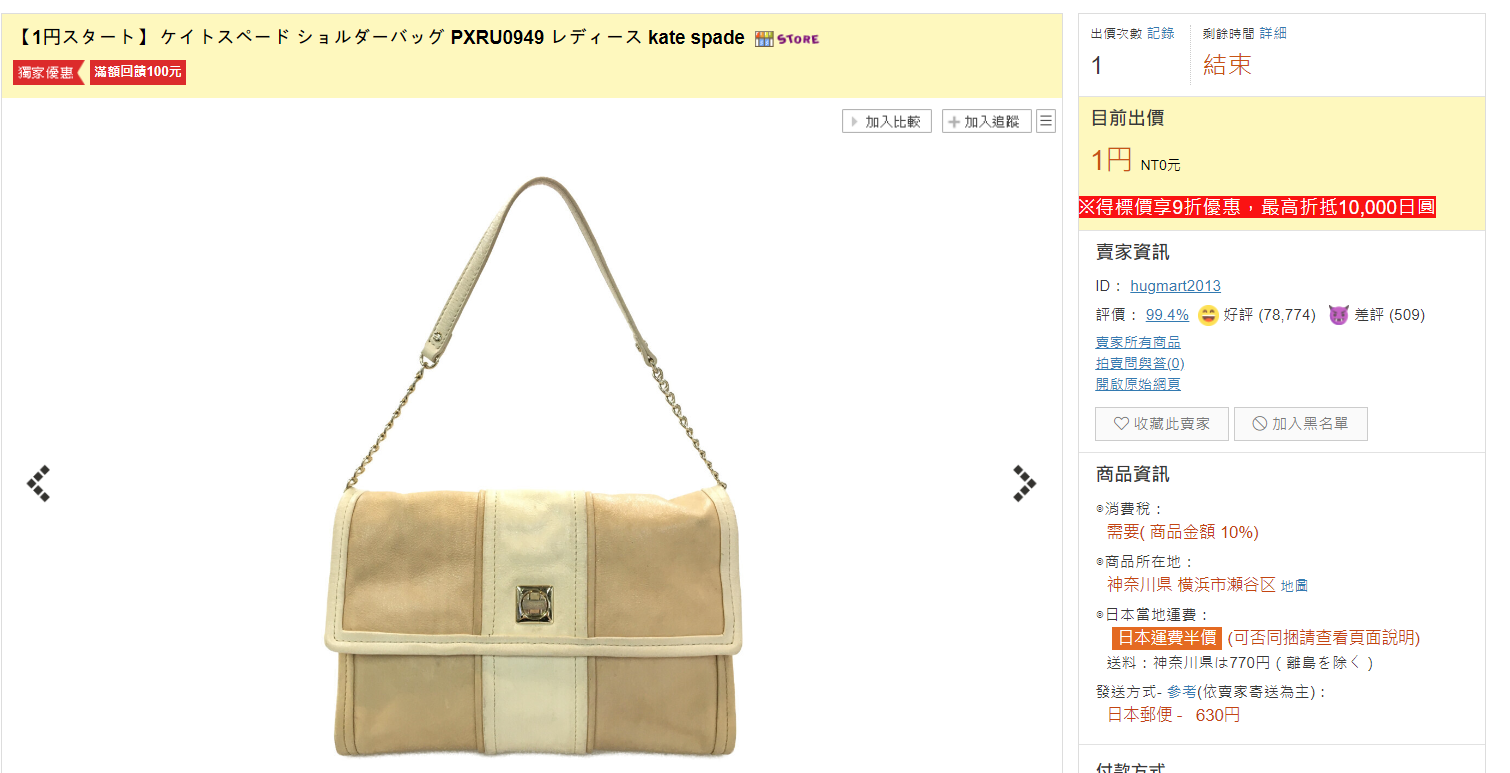Show the previous product image arrow
Image resolution: width=1510 pixels, height=773 pixels.
click(38, 484)
